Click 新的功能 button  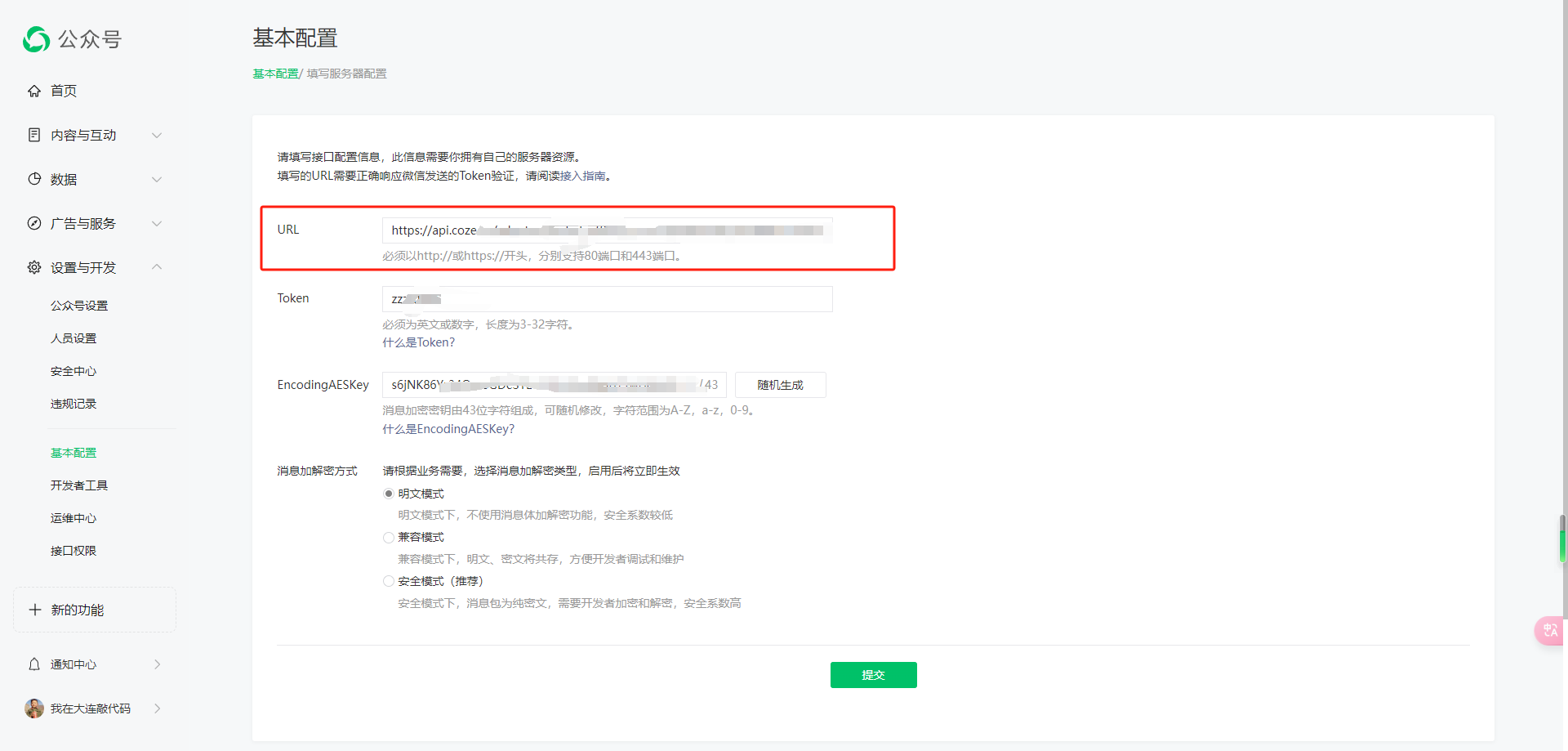coord(95,610)
